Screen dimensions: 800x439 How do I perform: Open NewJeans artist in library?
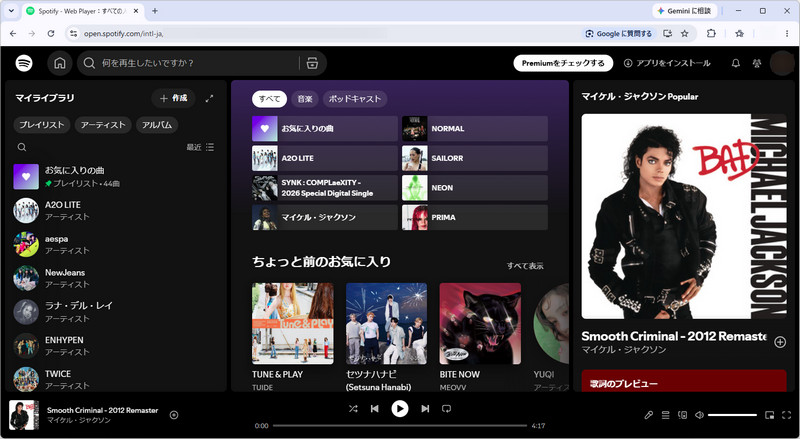[x=115, y=278]
